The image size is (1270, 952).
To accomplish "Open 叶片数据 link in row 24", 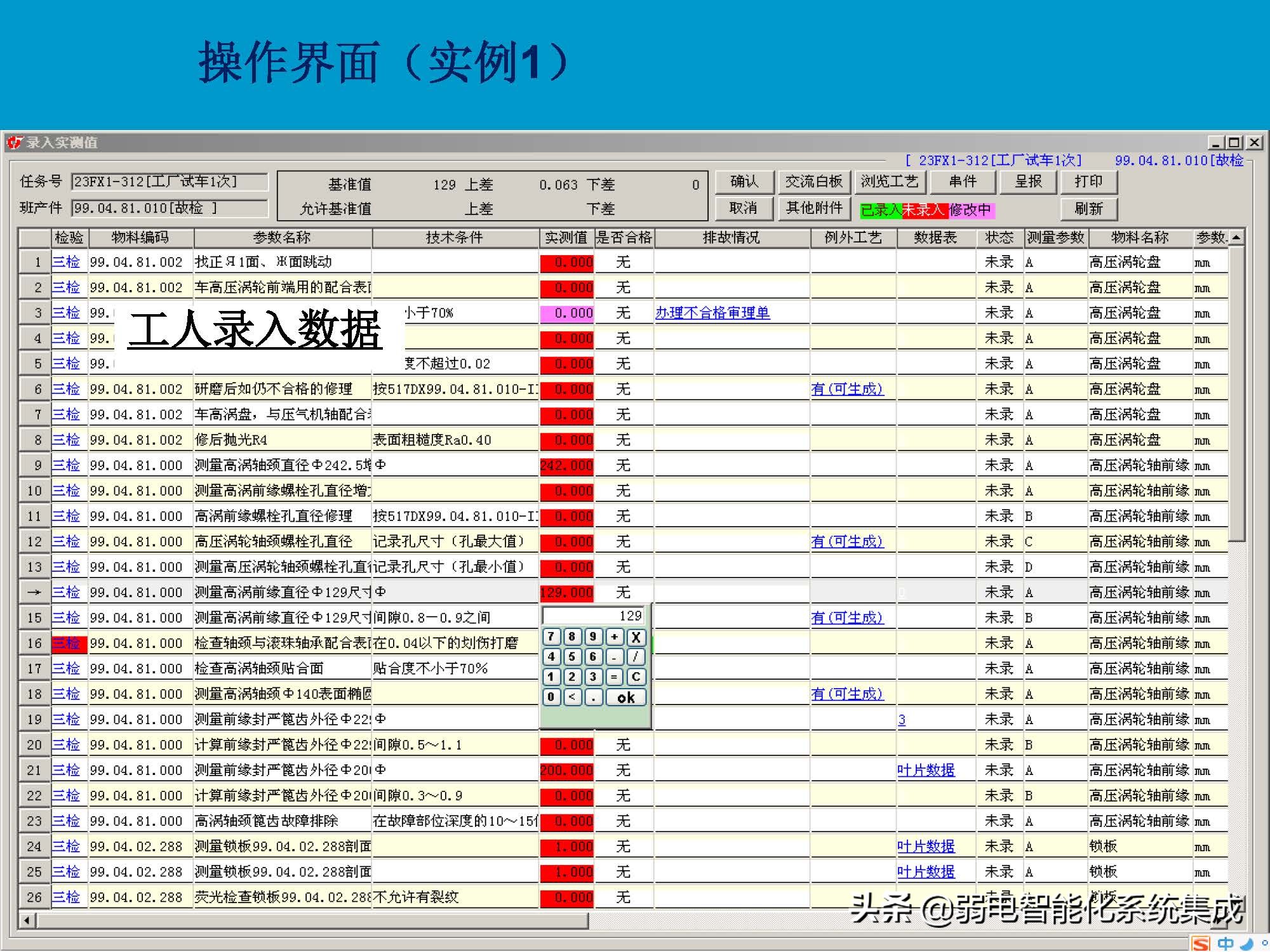I will [926, 846].
